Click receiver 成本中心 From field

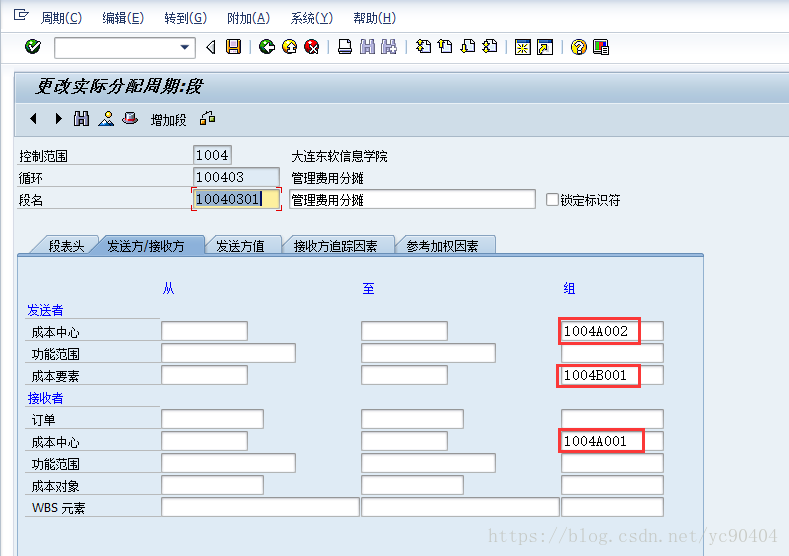click(x=204, y=441)
